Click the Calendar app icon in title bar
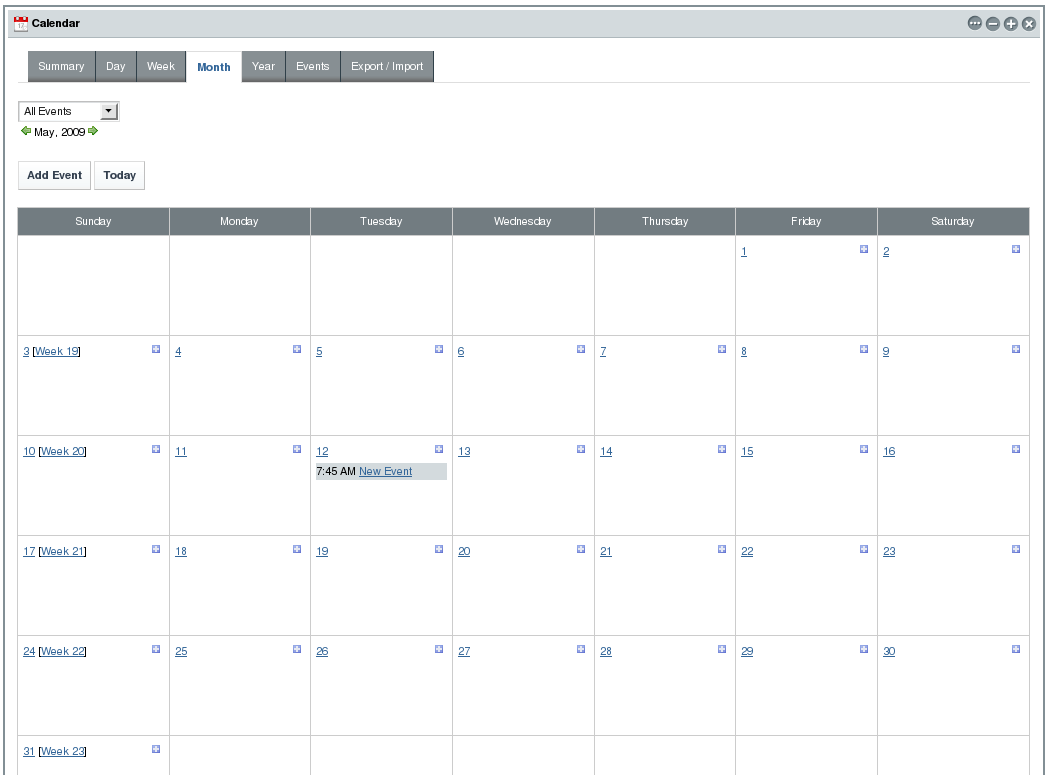 coord(21,23)
